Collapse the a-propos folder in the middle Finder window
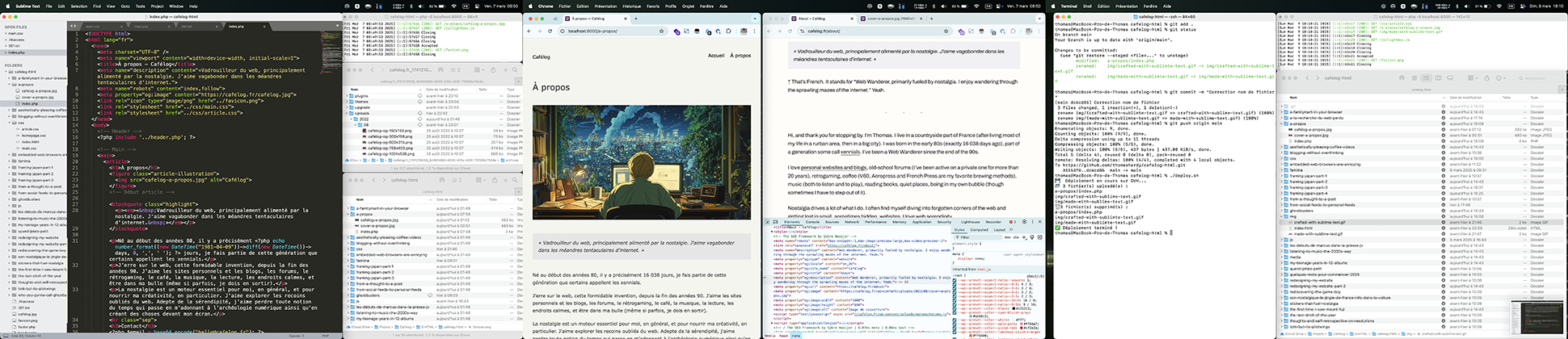The height and width of the screenshot is (339, 1568). coord(348,214)
